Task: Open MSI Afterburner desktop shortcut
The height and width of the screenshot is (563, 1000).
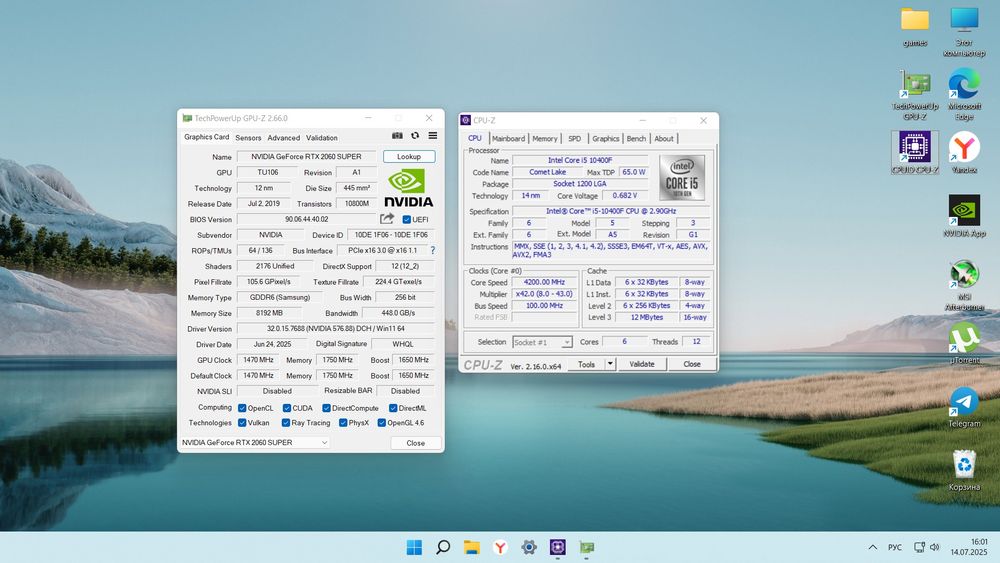Action: pos(964,275)
